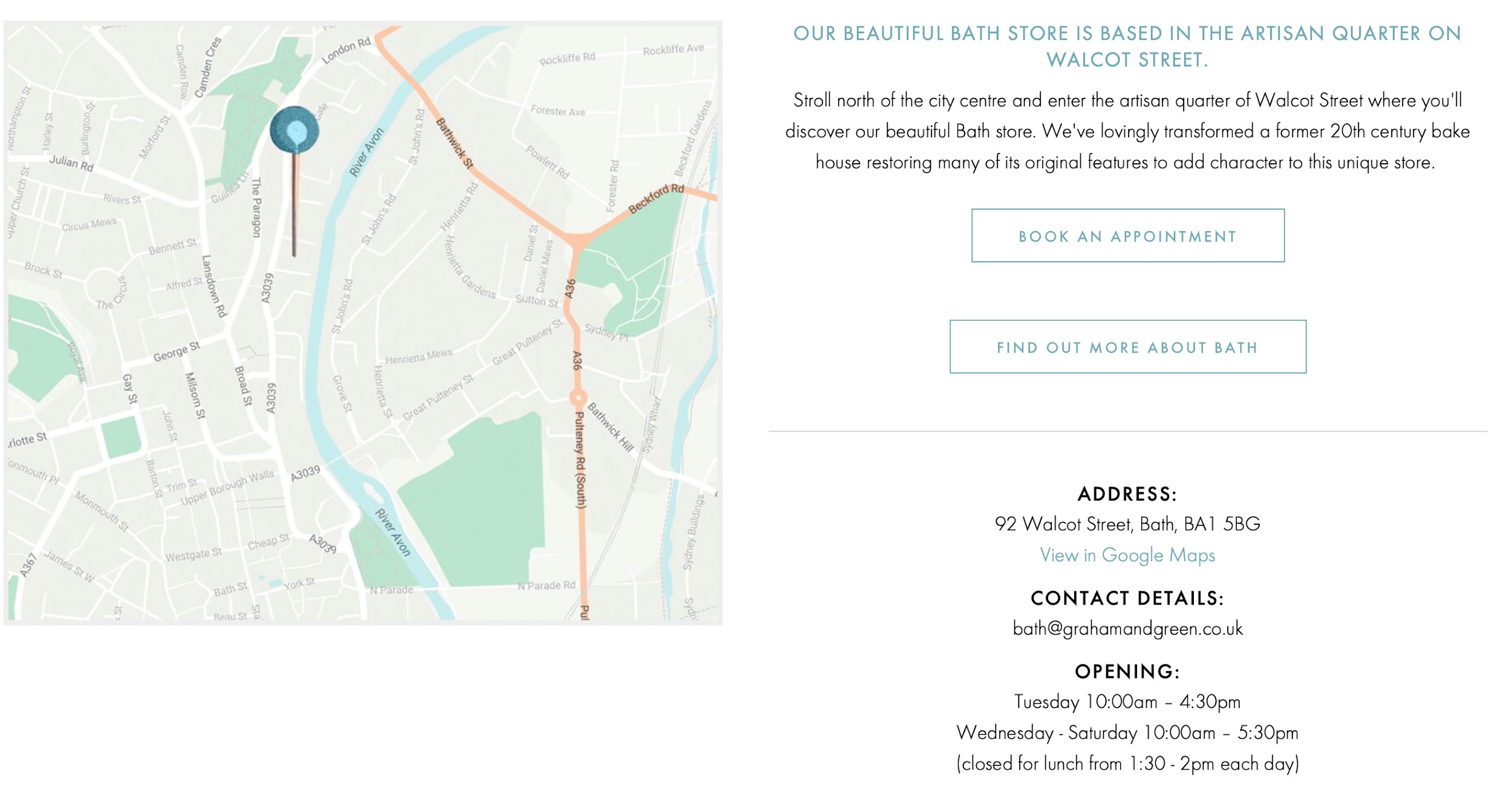Click the bath@grahamandgreen.co.uk email address
Screen dimensions: 1512x786
pyautogui.click(x=1127, y=629)
